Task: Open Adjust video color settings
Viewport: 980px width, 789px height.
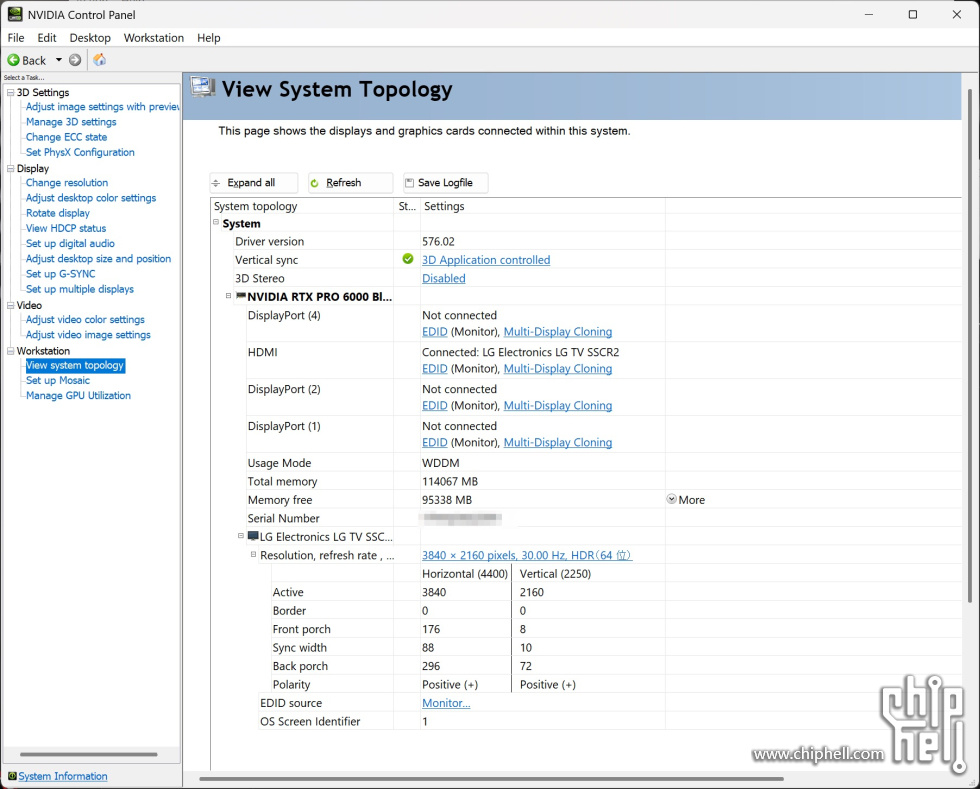Action: click(85, 319)
